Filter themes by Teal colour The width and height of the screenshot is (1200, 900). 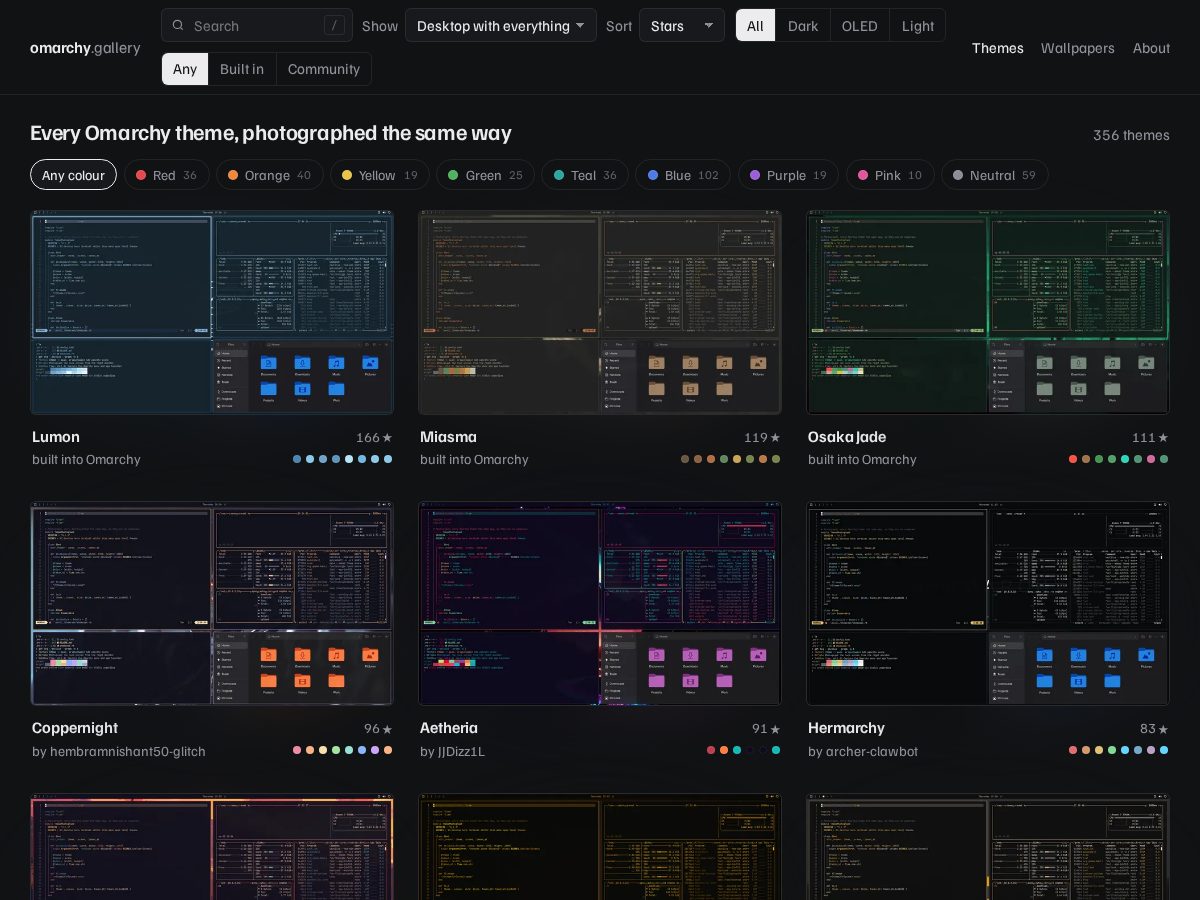[x=585, y=175]
